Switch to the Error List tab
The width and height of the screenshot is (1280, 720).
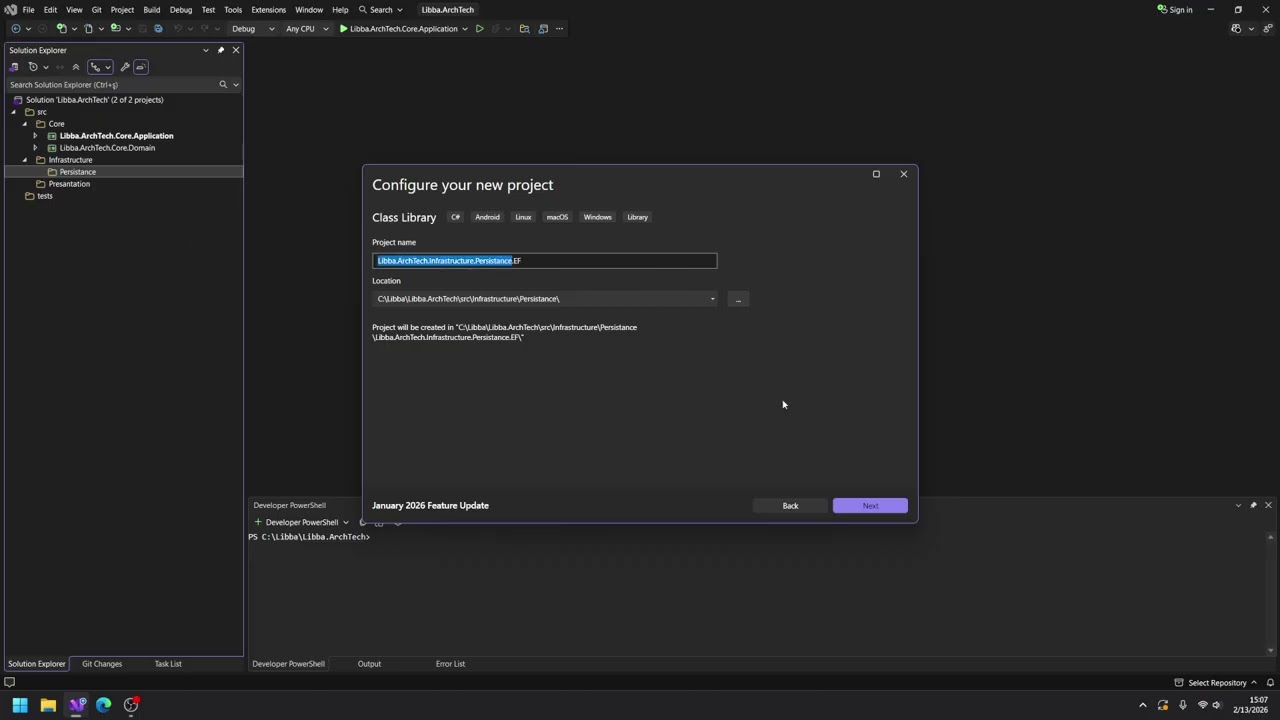point(450,664)
